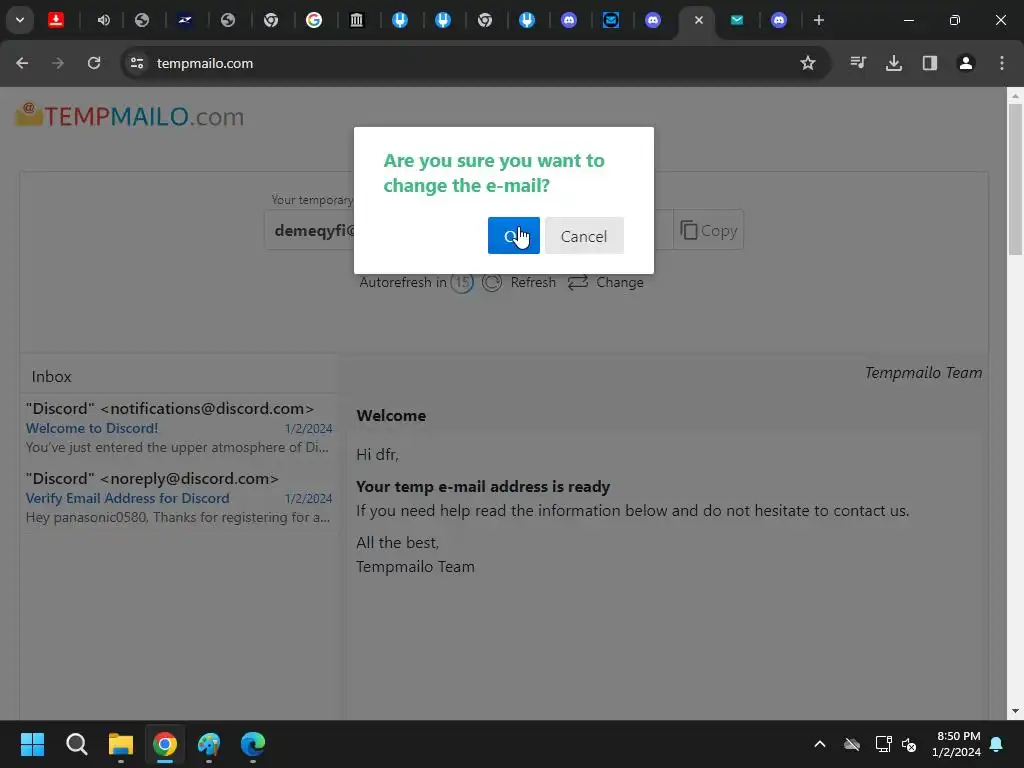1024x768 pixels.
Task: Click the italic "Tempmailo Team" sender label
Action: tap(923, 373)
